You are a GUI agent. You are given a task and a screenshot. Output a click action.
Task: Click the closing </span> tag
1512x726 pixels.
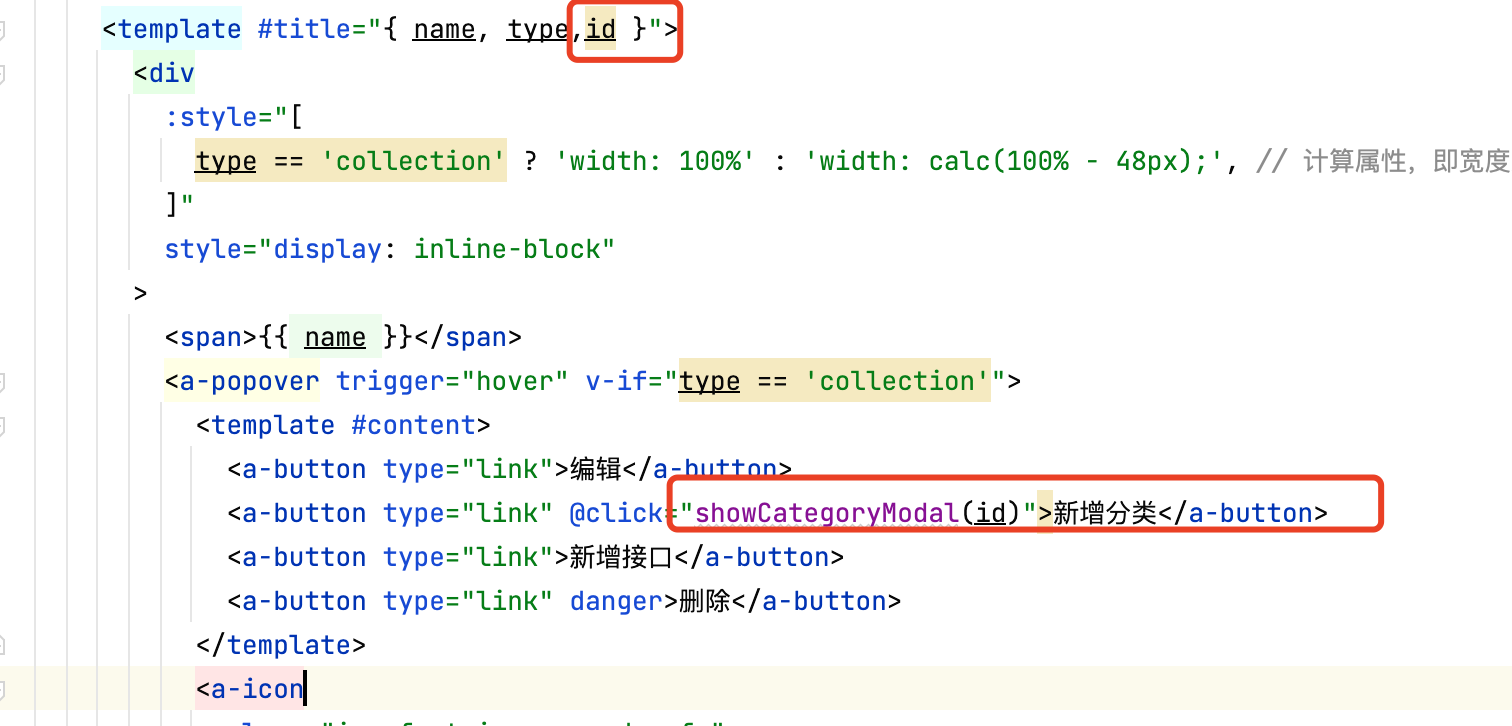pos(468,338)
